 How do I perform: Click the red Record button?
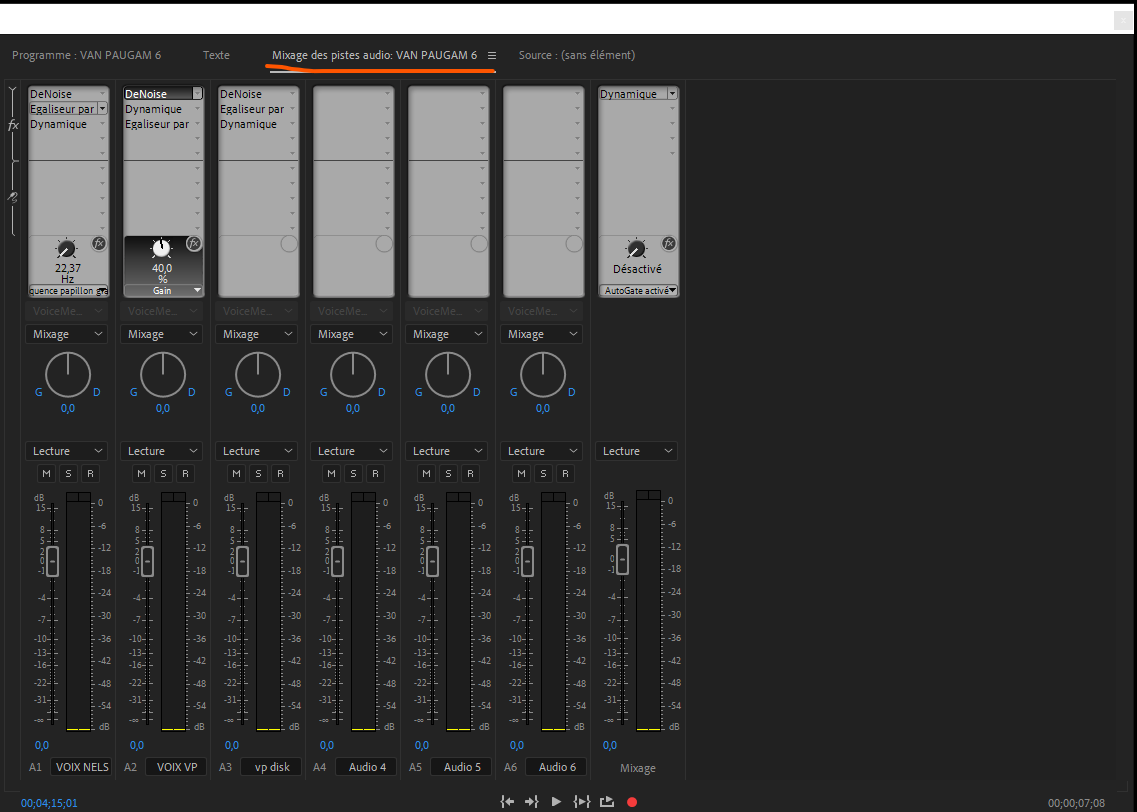point(632,802)
